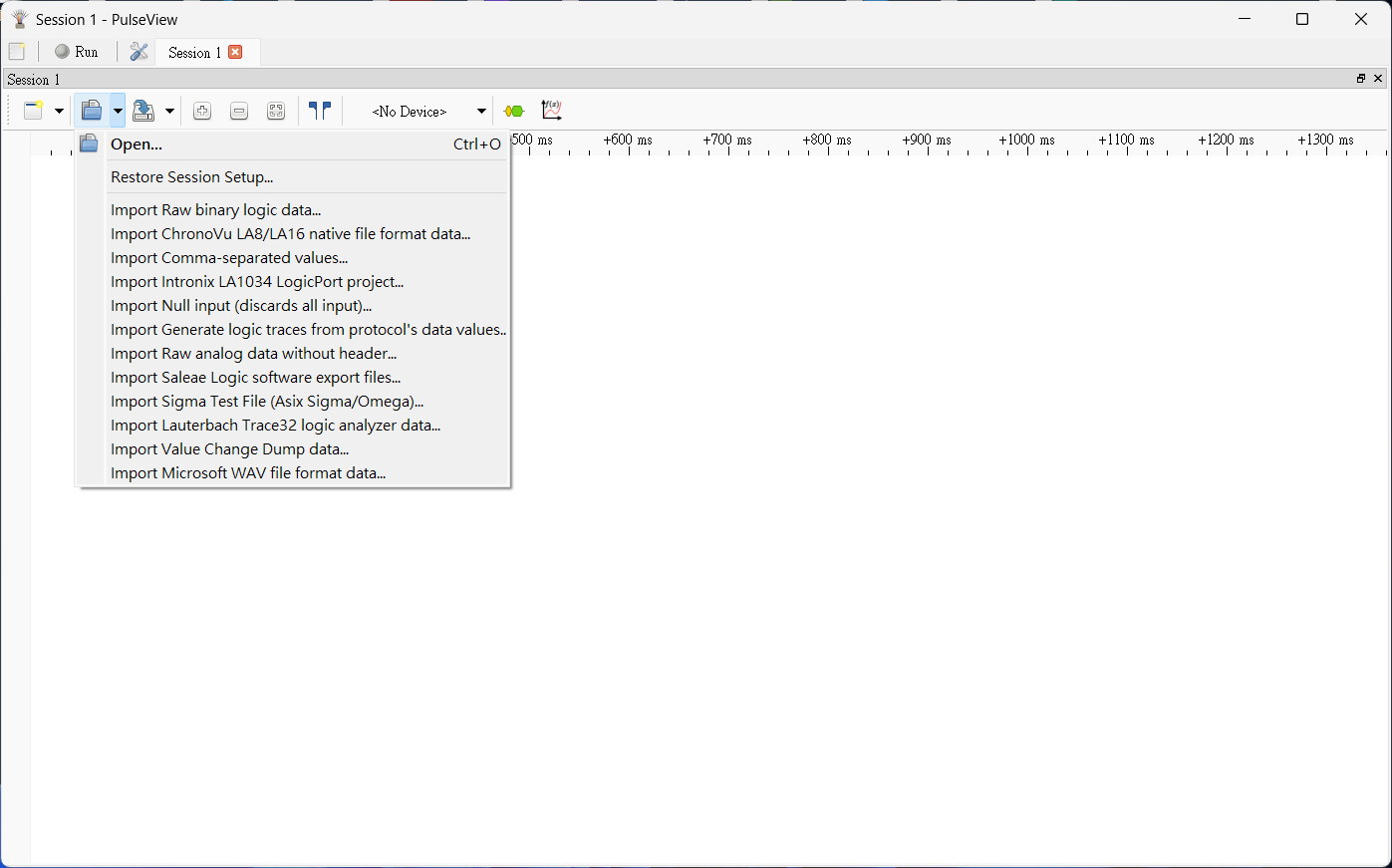The image size is (1392, 868).
Task: Select Import Raw binary logic data...
Action: tap(293, 210)
